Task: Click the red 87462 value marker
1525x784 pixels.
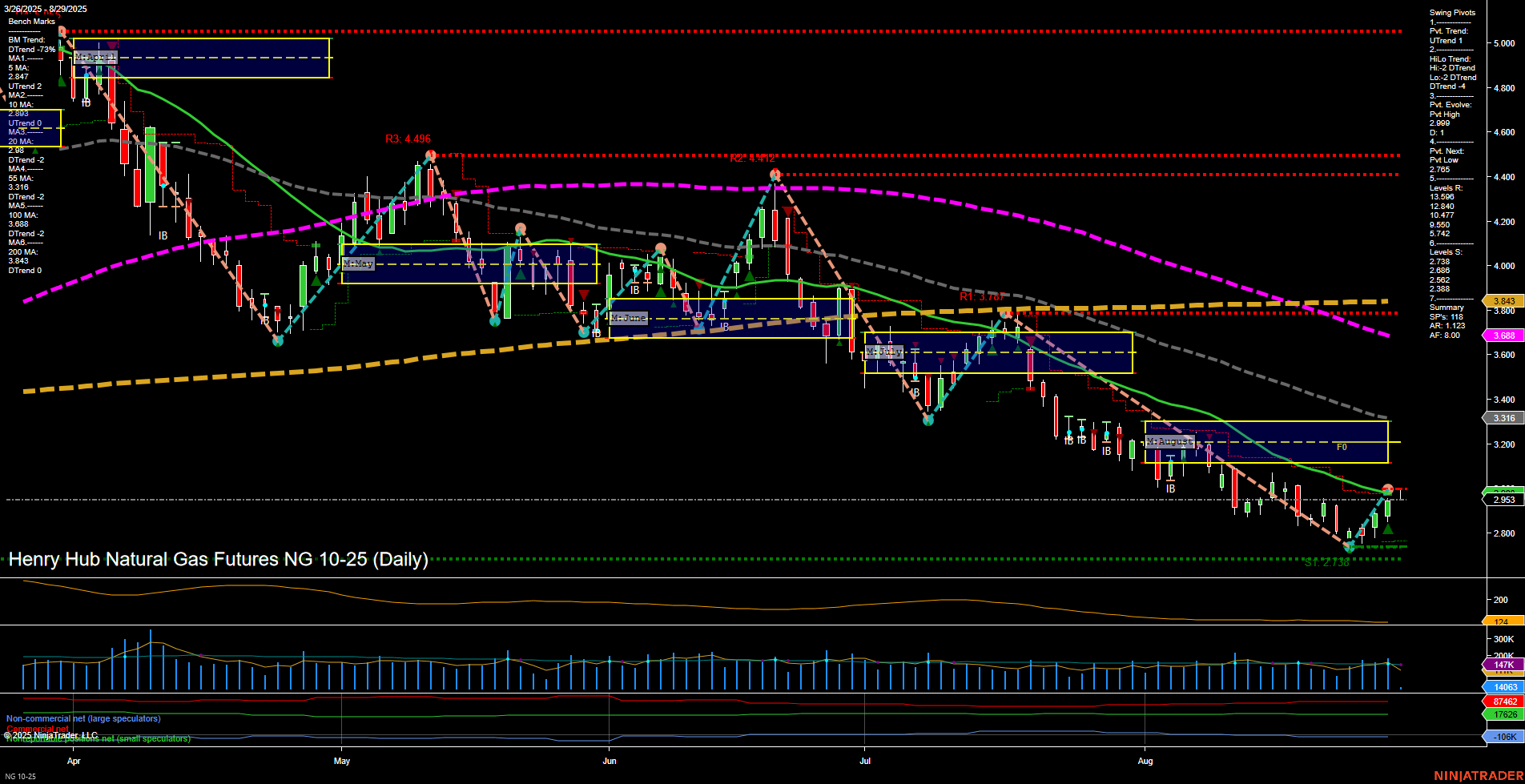Action: 1504,702
